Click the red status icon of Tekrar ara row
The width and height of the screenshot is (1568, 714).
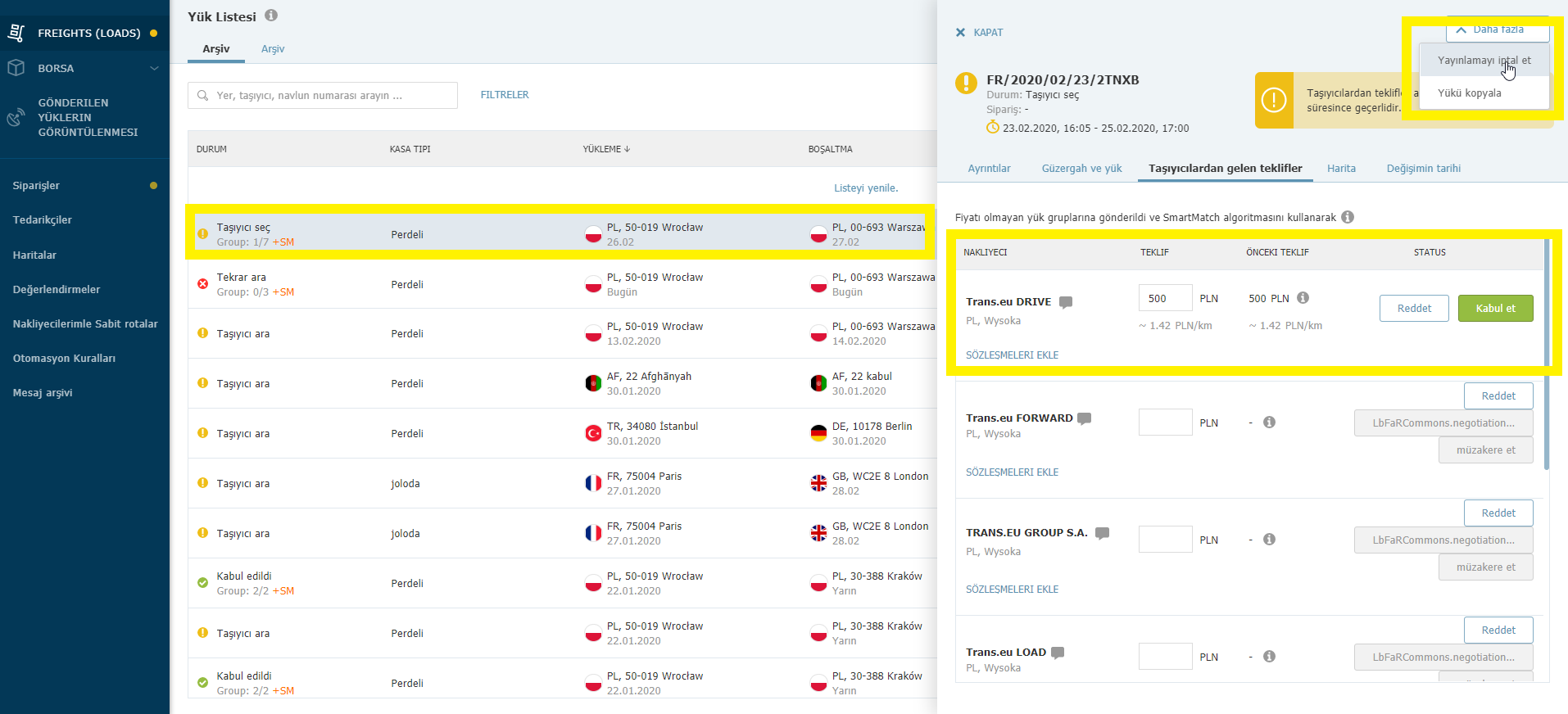point(202,284)
